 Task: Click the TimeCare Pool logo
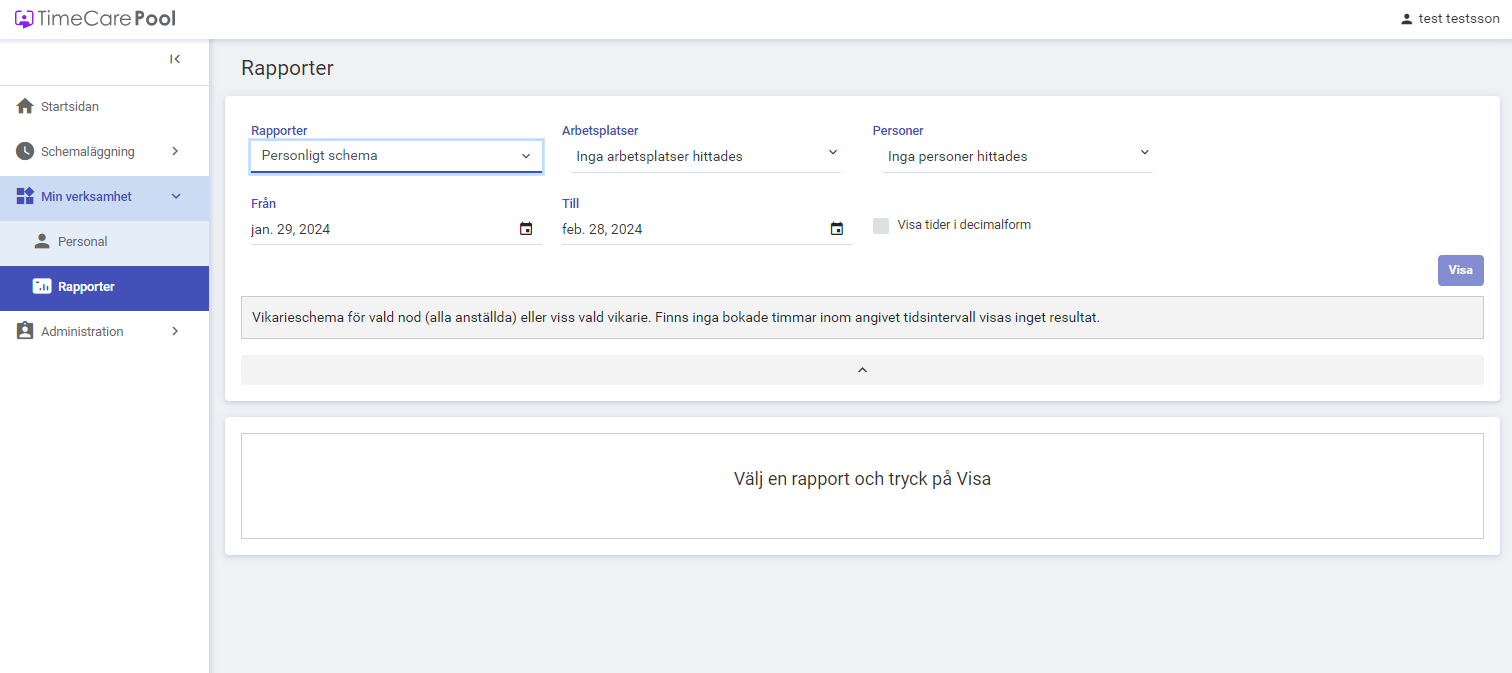[x=95, y=19]
